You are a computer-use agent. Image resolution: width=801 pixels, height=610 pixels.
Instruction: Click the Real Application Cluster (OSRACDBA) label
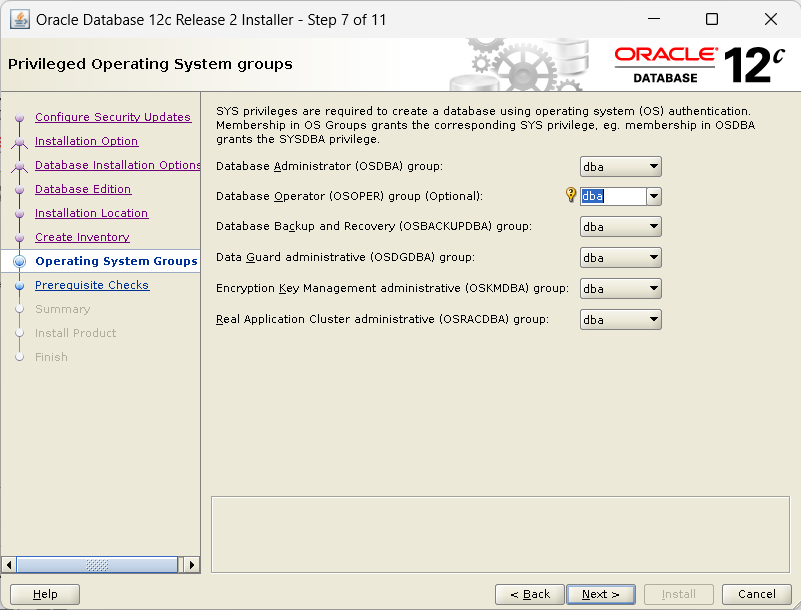click(x=382, y=319)
